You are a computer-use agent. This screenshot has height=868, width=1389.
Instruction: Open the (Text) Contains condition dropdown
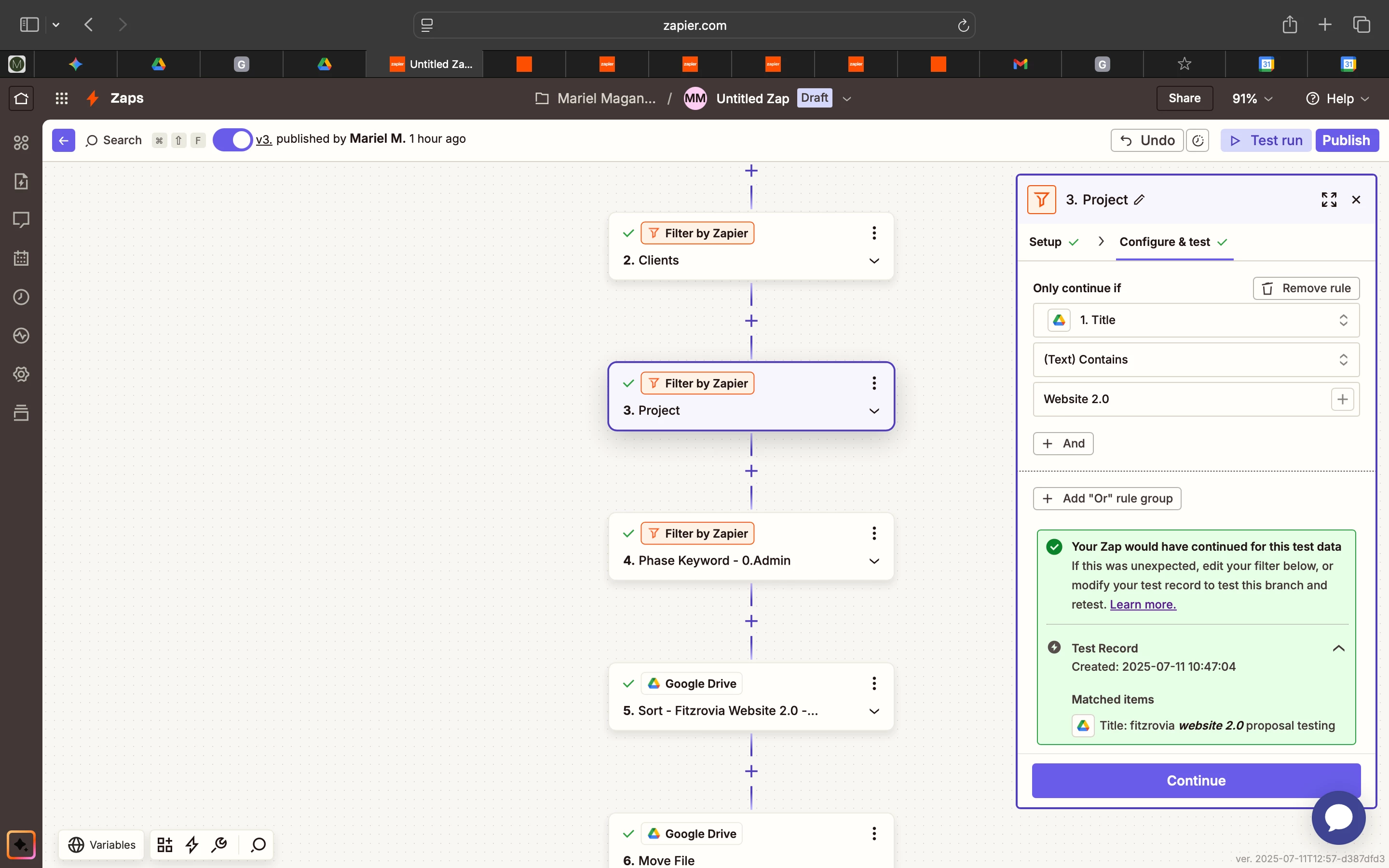[1196, 359]
